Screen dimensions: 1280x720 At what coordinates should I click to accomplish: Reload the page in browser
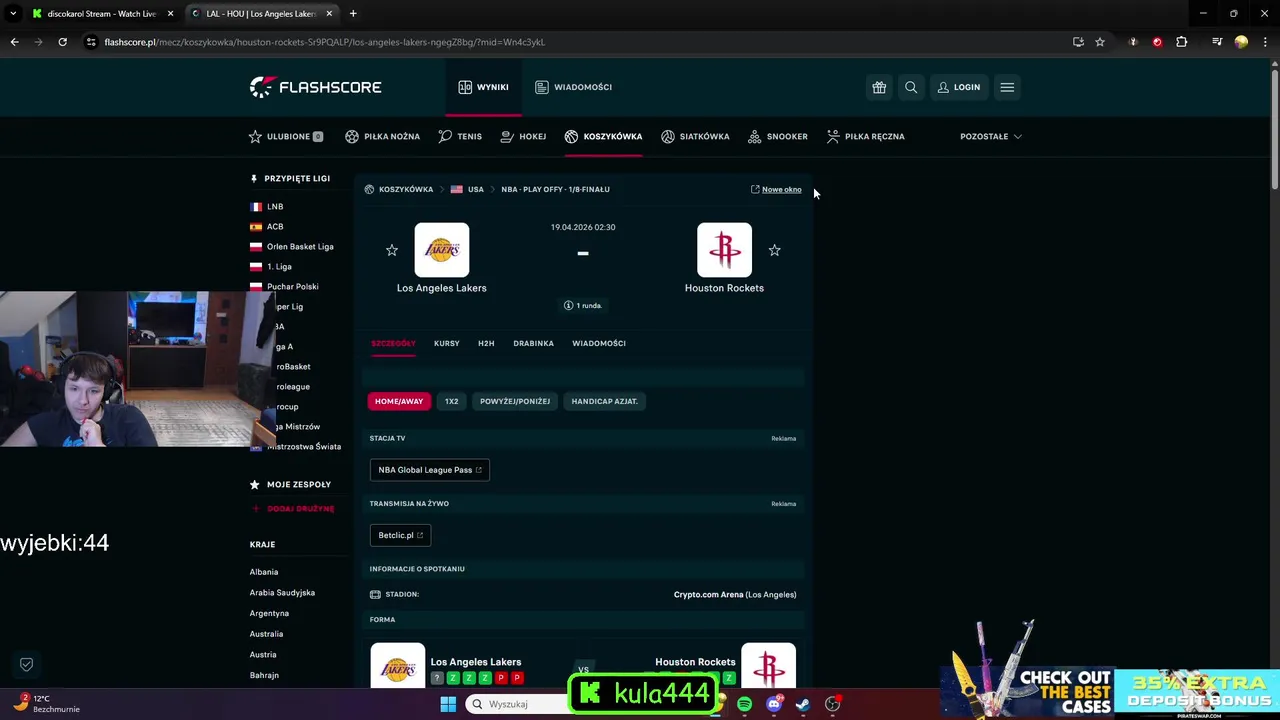point(62,42)
